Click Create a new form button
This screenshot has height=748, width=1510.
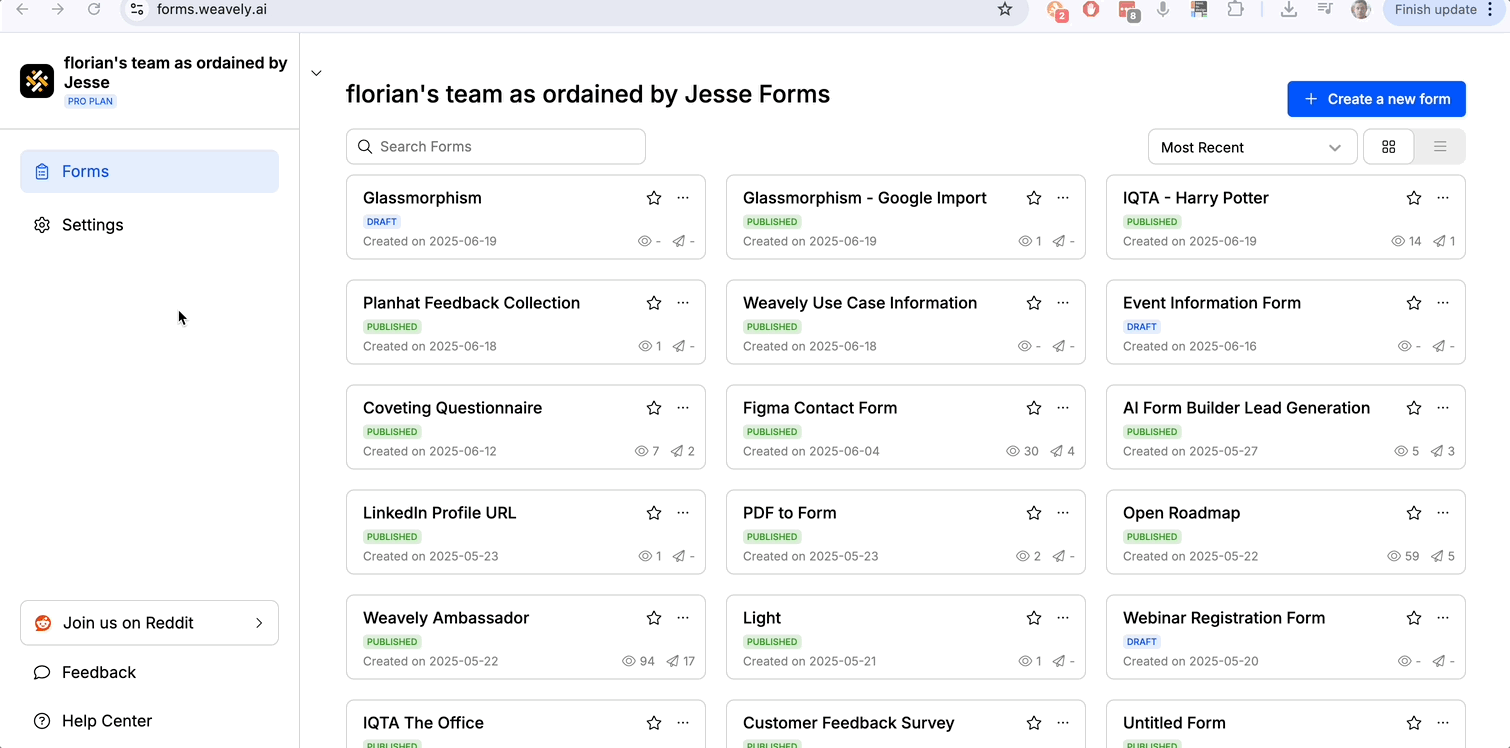pyautogui.click(x=1376, y=99)
